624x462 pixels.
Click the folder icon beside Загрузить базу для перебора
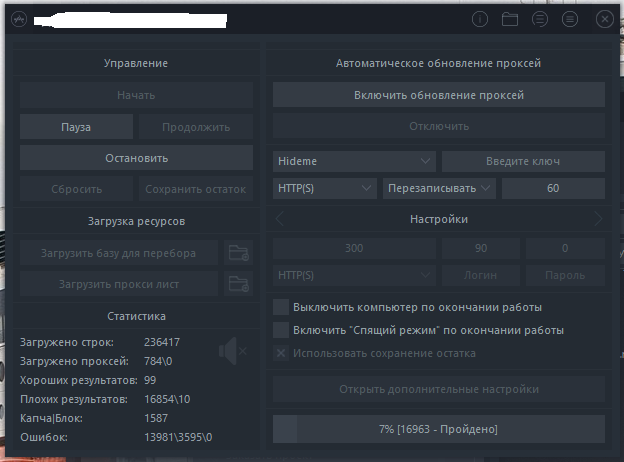pyautogui.click(x=238, y=252)
